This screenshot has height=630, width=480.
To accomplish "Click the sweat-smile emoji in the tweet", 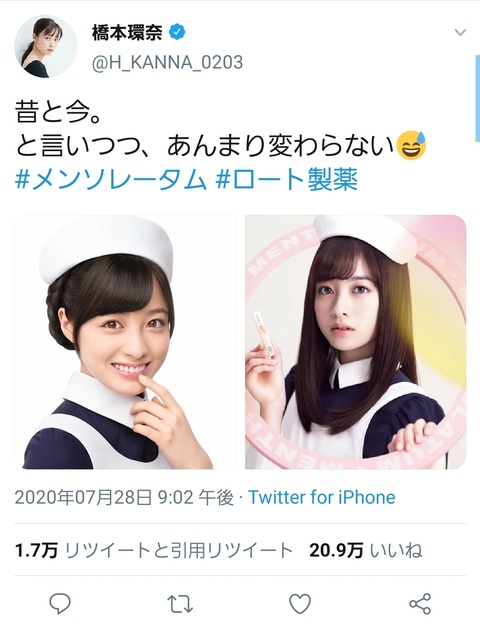I will 411,145.
